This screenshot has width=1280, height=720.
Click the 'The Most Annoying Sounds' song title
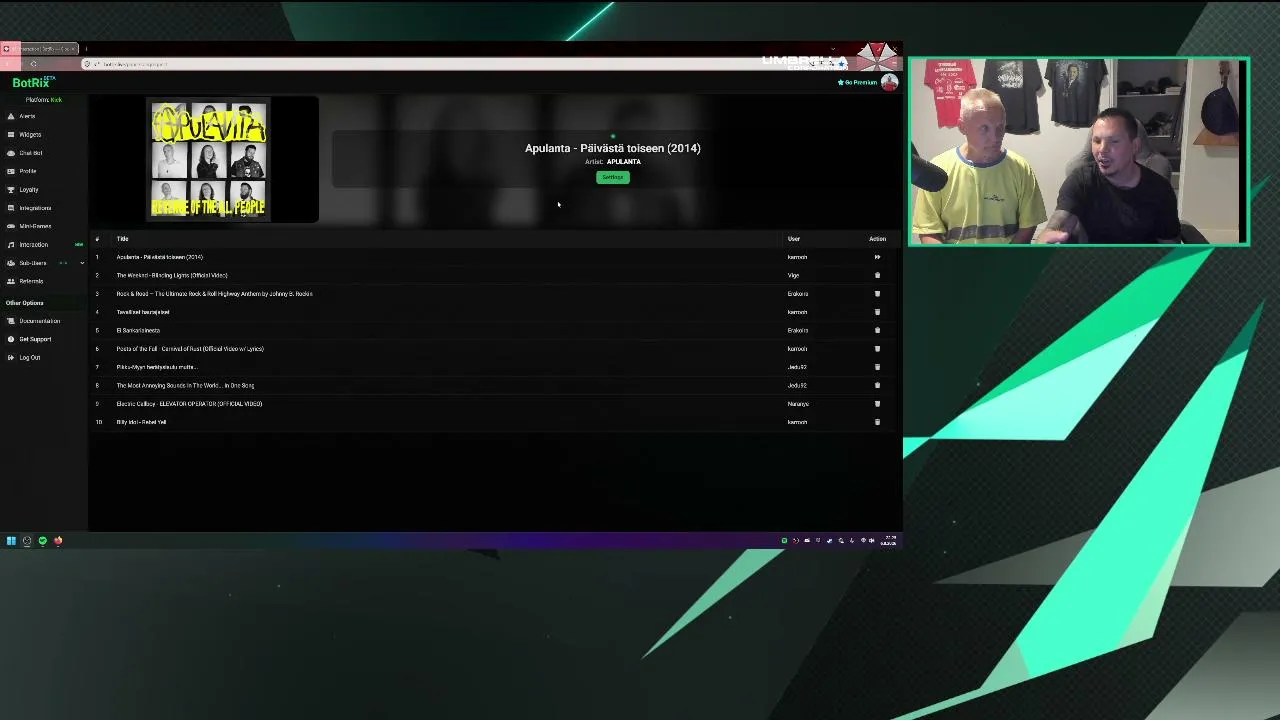click(x=185, y=385)
